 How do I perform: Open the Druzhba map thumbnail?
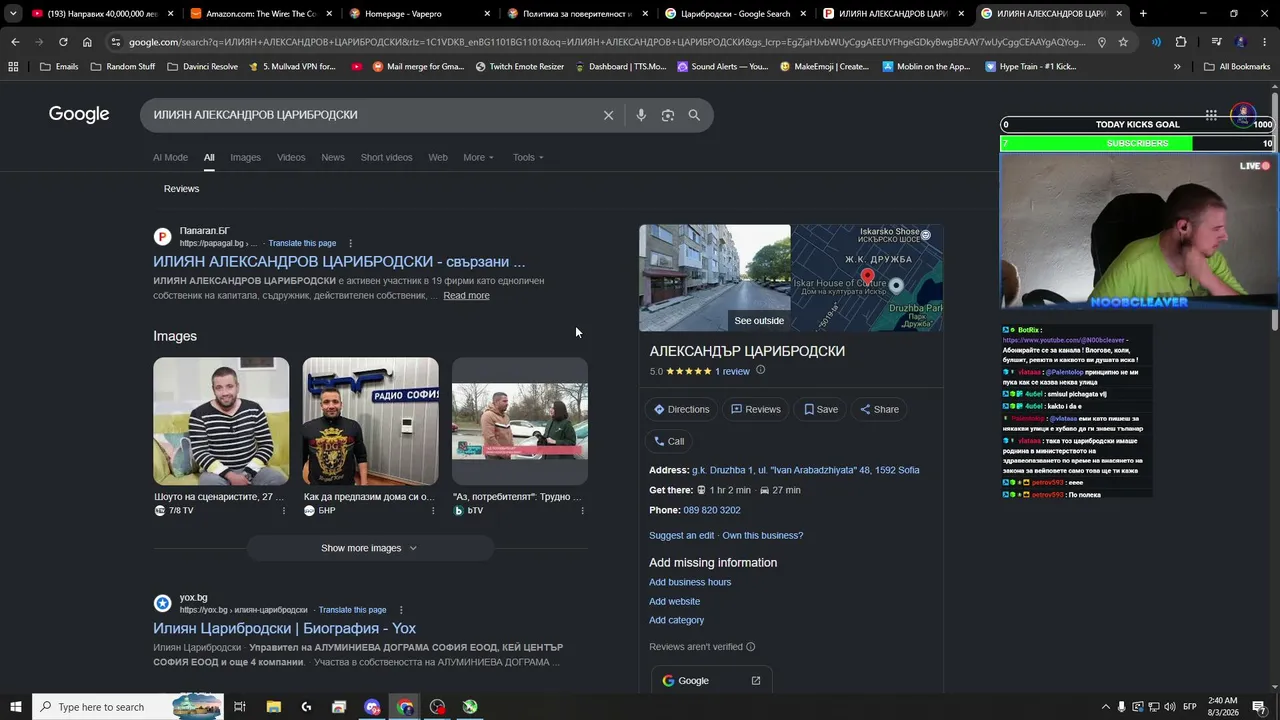[x=867, y=278]
